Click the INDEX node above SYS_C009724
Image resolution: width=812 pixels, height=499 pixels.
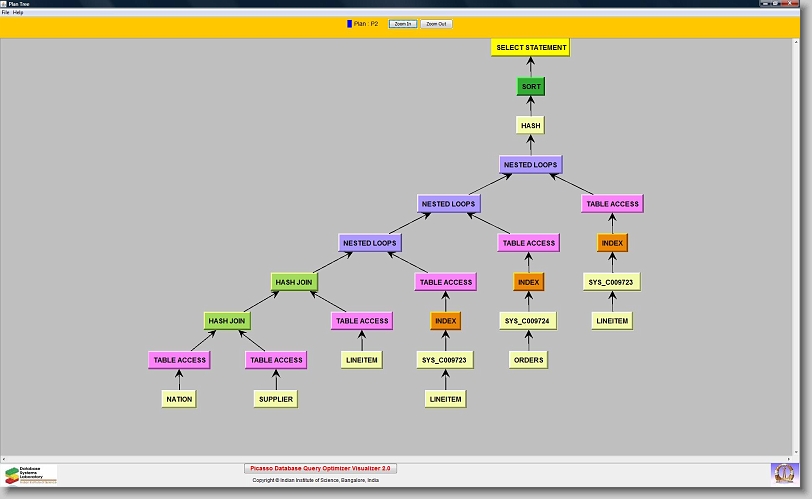[528, 283]
